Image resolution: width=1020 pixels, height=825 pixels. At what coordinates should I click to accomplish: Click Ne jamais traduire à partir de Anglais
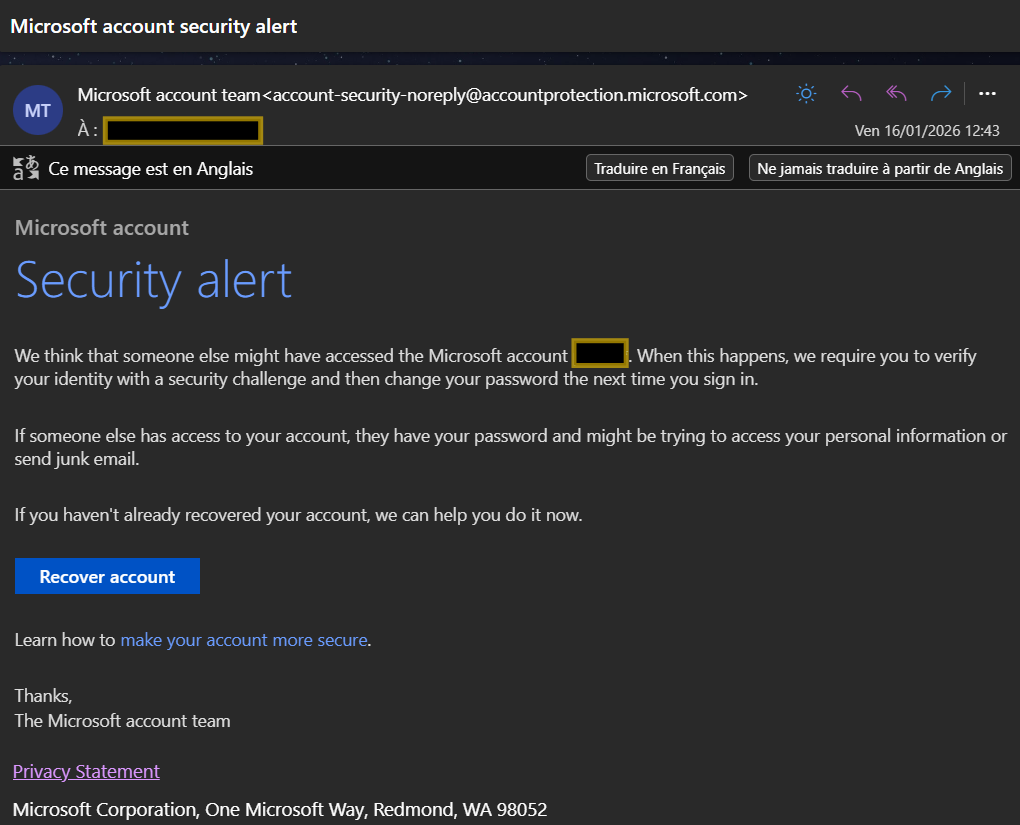point(879,168)
